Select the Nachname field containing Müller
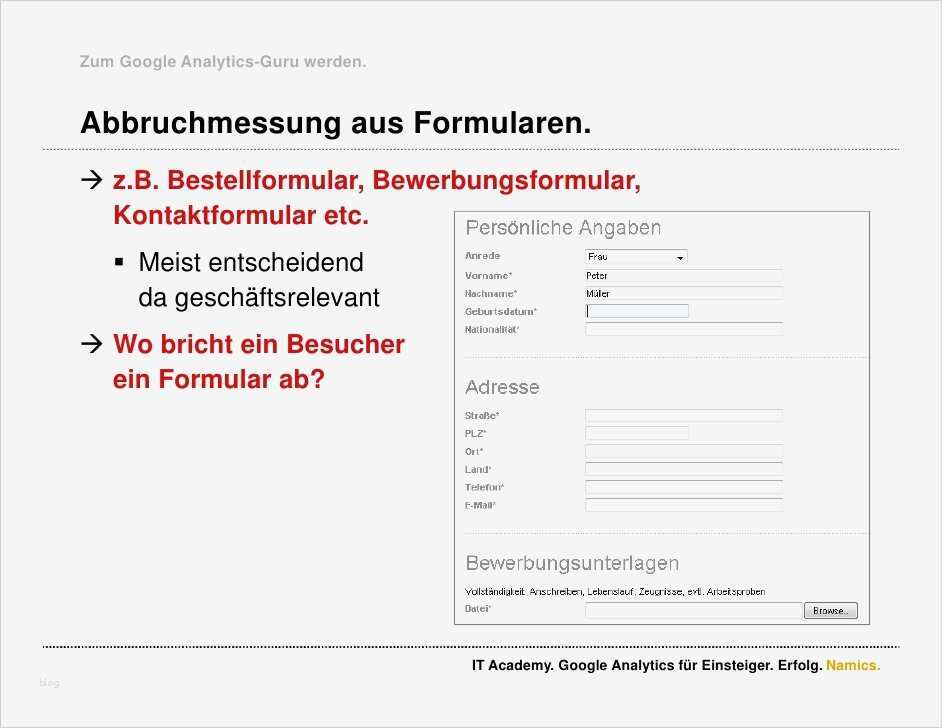The height and width of the screenshot is (728, 942). click(x=683, y=293)
